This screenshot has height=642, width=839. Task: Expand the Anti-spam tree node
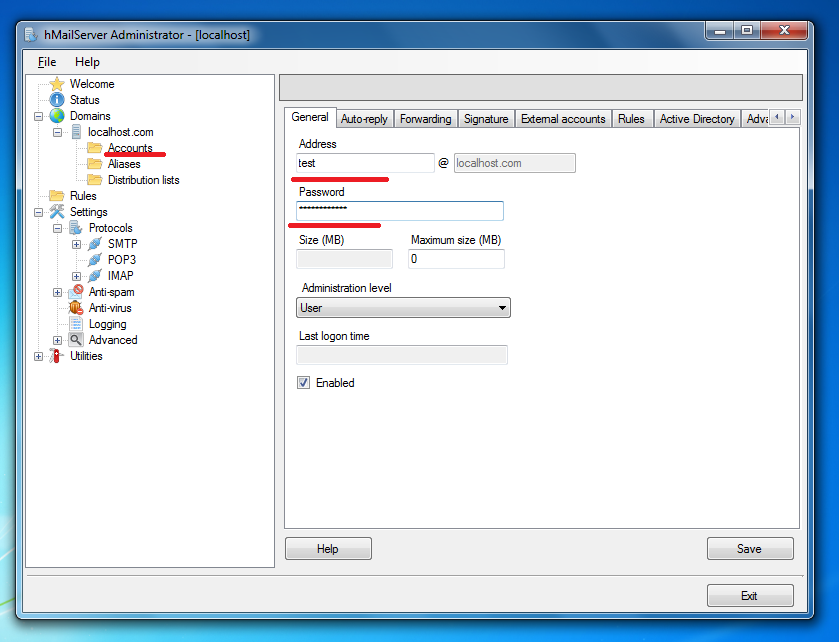click(57, 292)
